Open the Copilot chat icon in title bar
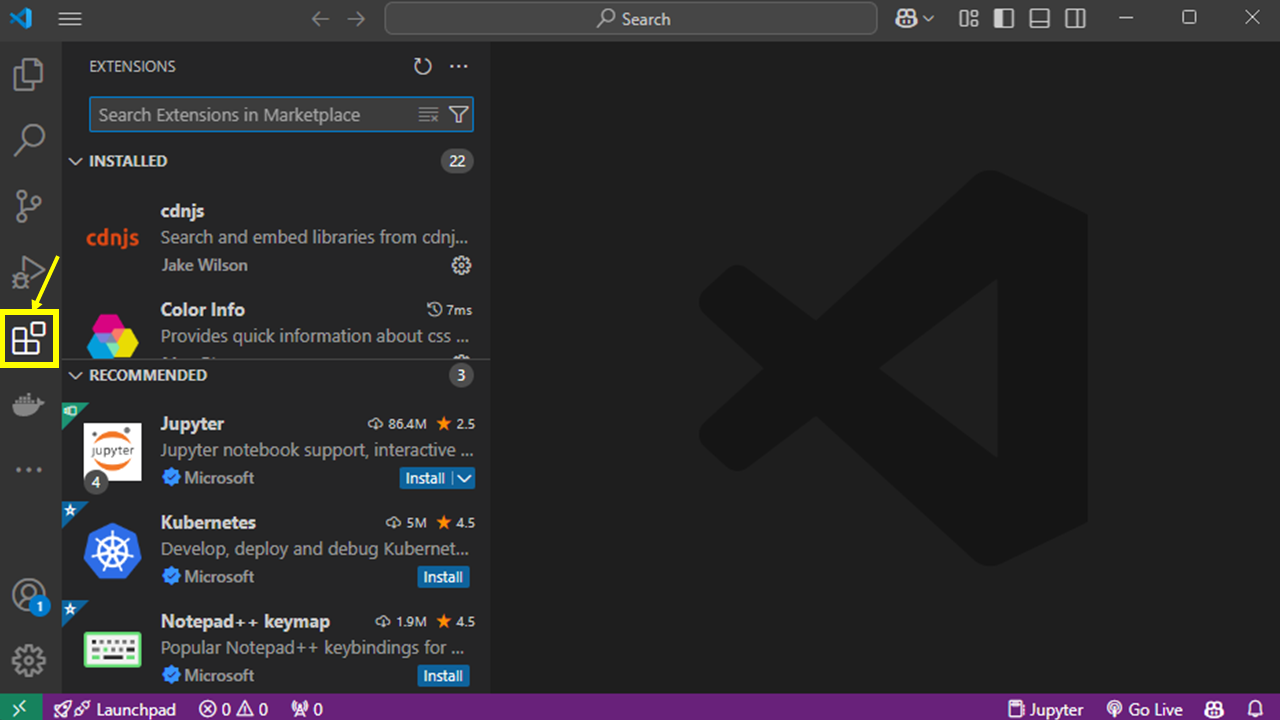Viewport: 1280px width, 720px height. click(907, 19)
